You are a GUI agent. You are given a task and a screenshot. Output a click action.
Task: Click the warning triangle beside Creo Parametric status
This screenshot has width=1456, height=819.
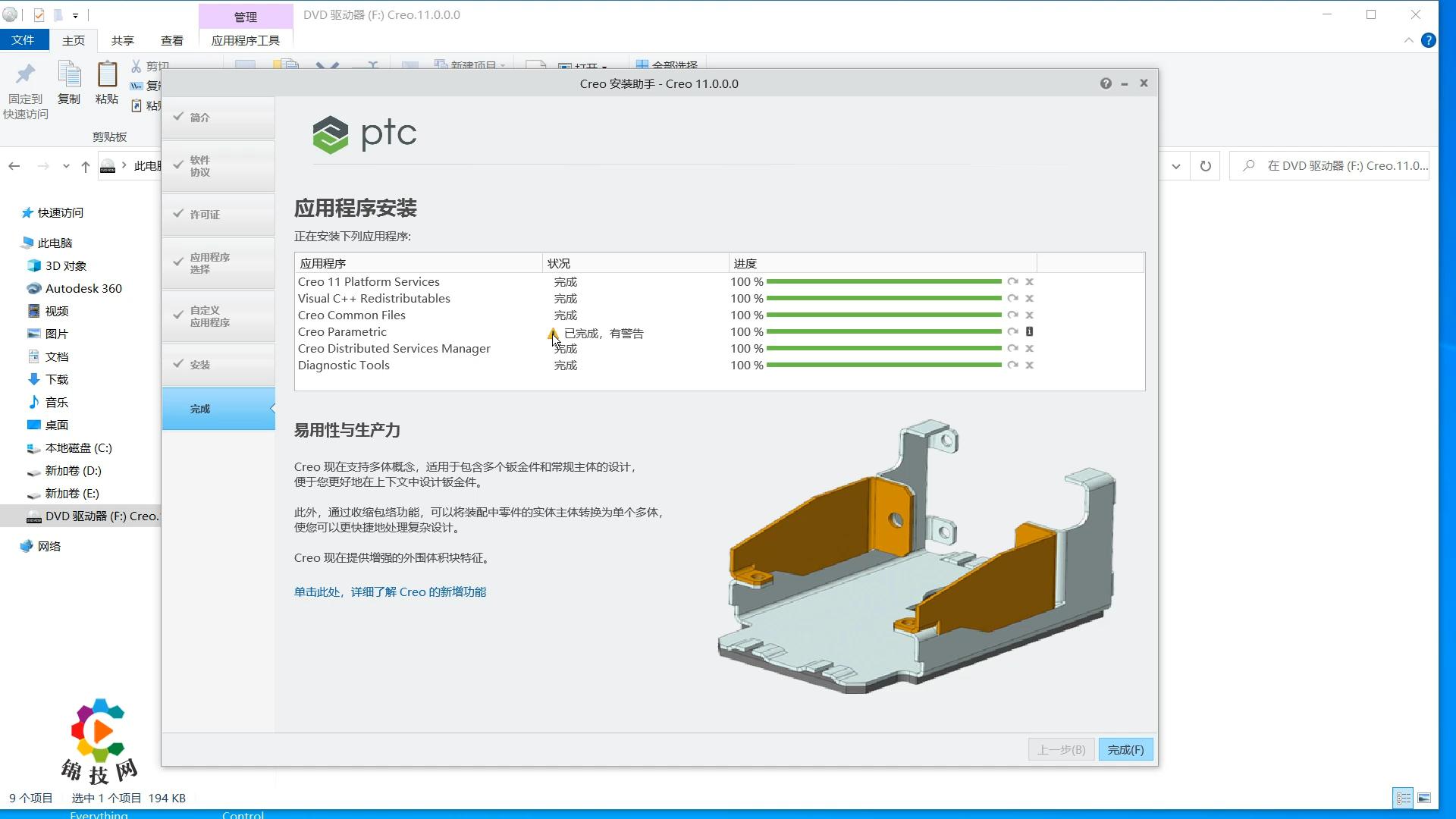[553, 333]
